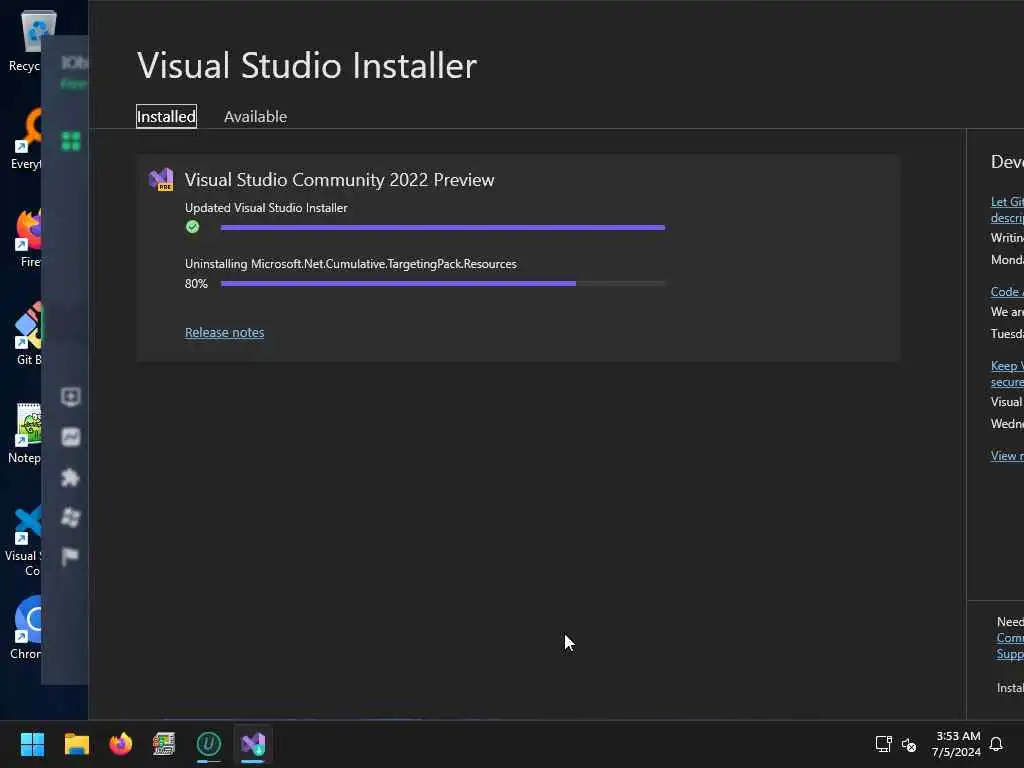Click the Uninstalling Microsoft.Net.Cumulative.TargetingPack.Resources status text
This screenshot has height=768, width=1024.
(351, 264)
